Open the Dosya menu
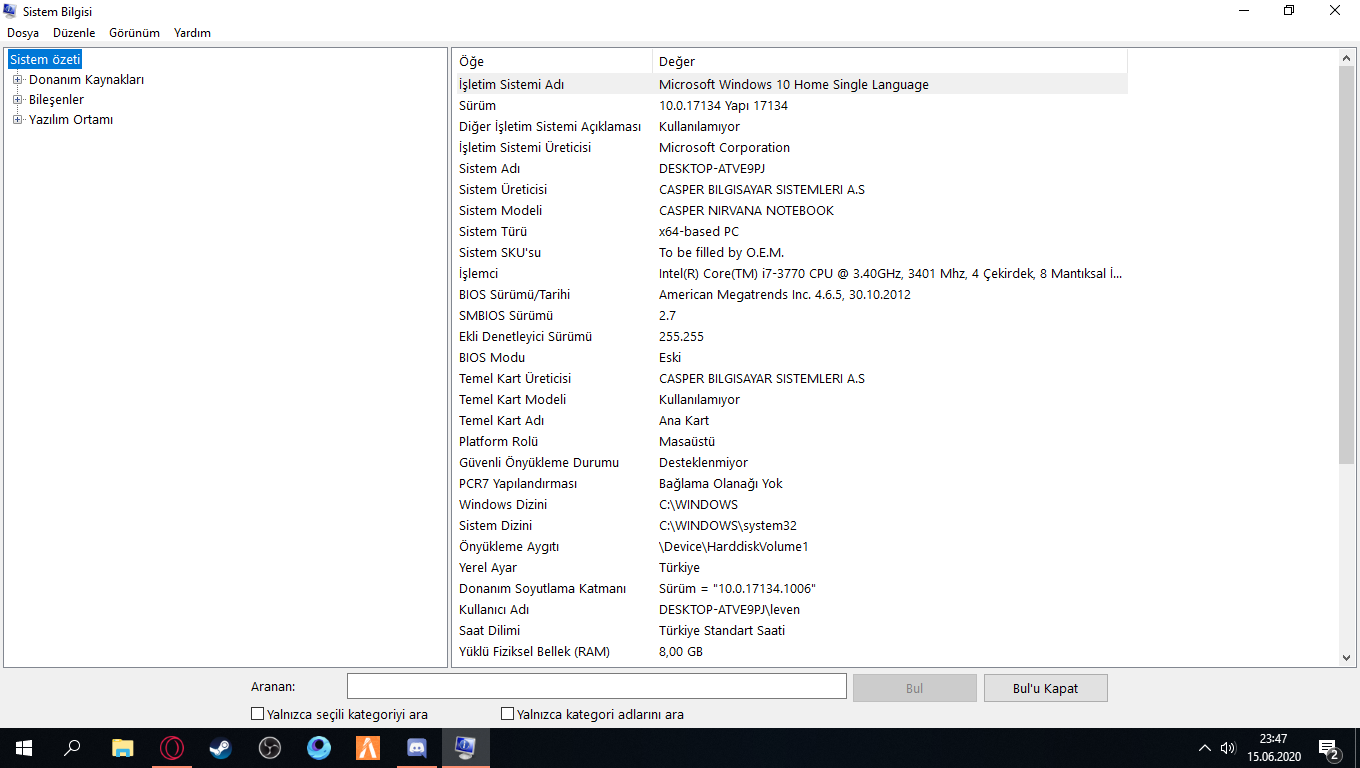The width and height of the screenshot is (1360, 768). [23, 33]
